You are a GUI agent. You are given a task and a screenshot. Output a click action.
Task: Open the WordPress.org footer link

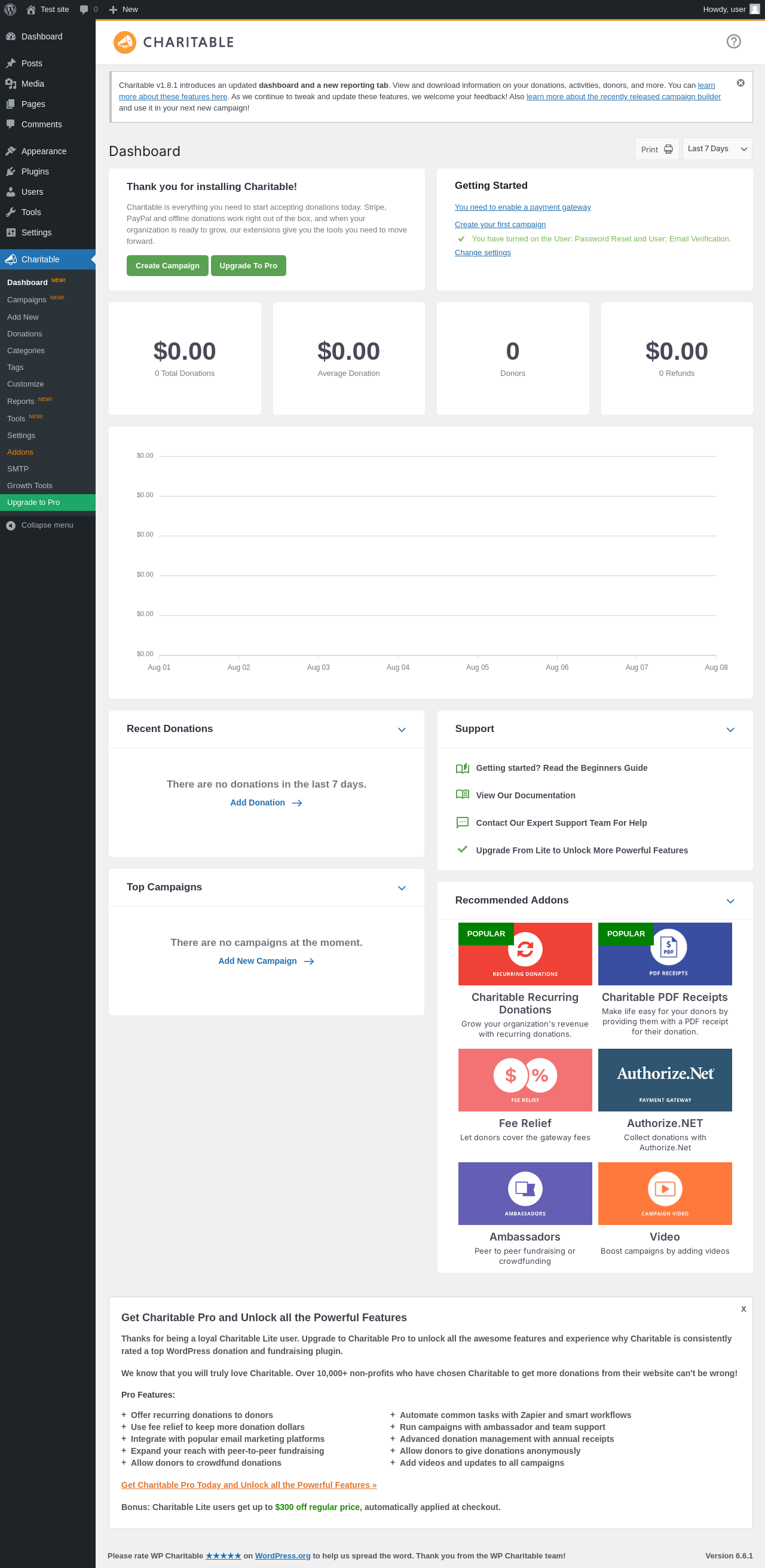[x=282, y=1555]
